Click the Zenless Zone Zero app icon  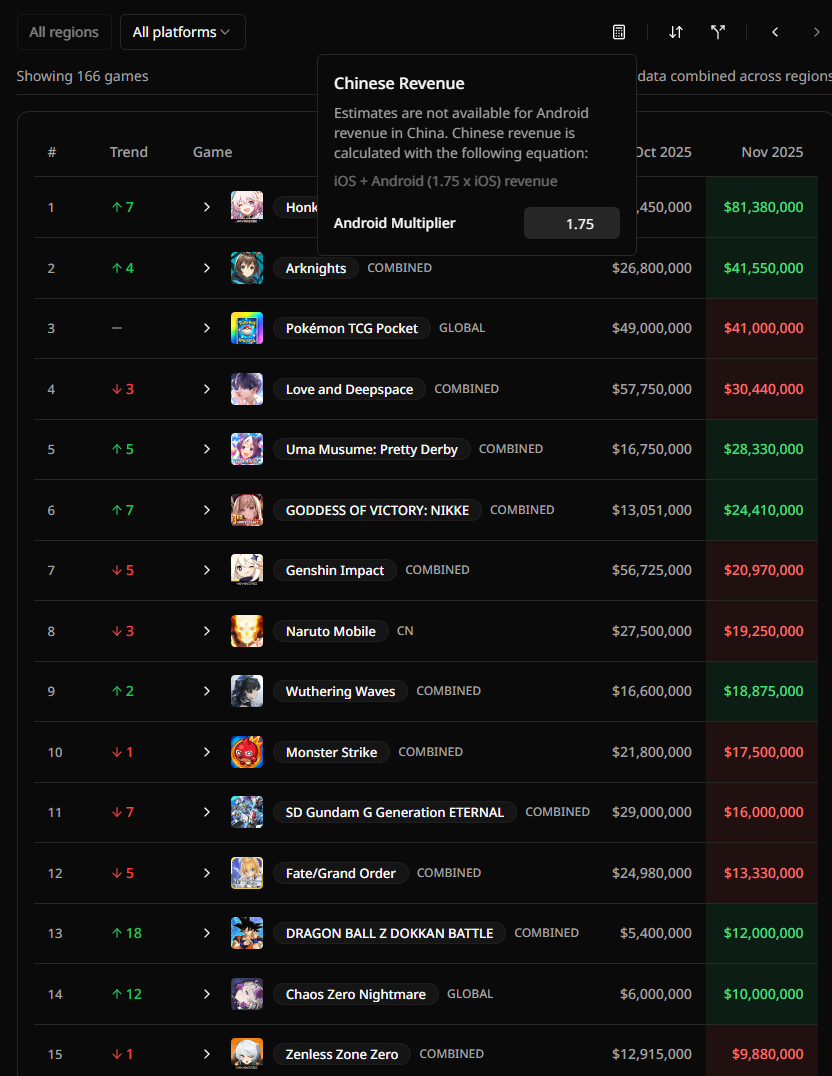point(247,1054)
